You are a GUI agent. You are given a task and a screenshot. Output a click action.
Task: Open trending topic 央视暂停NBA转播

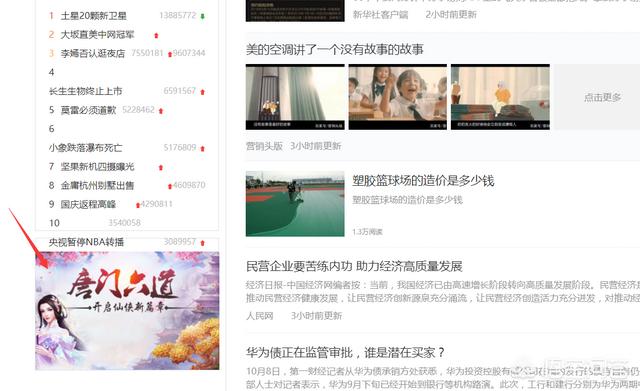tap(86, 242)
